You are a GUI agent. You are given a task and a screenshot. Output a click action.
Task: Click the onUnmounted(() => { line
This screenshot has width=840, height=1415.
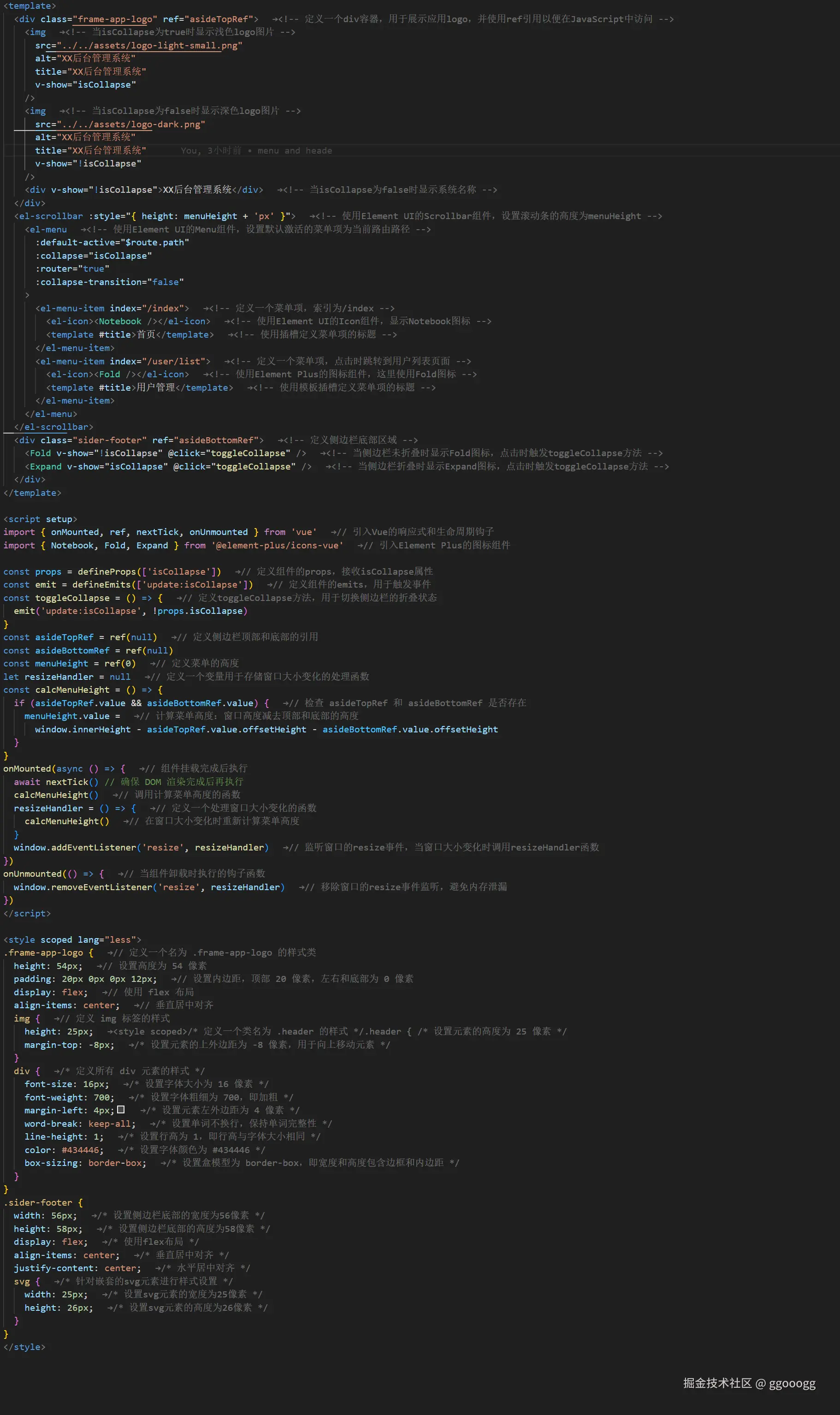[54, 874]
